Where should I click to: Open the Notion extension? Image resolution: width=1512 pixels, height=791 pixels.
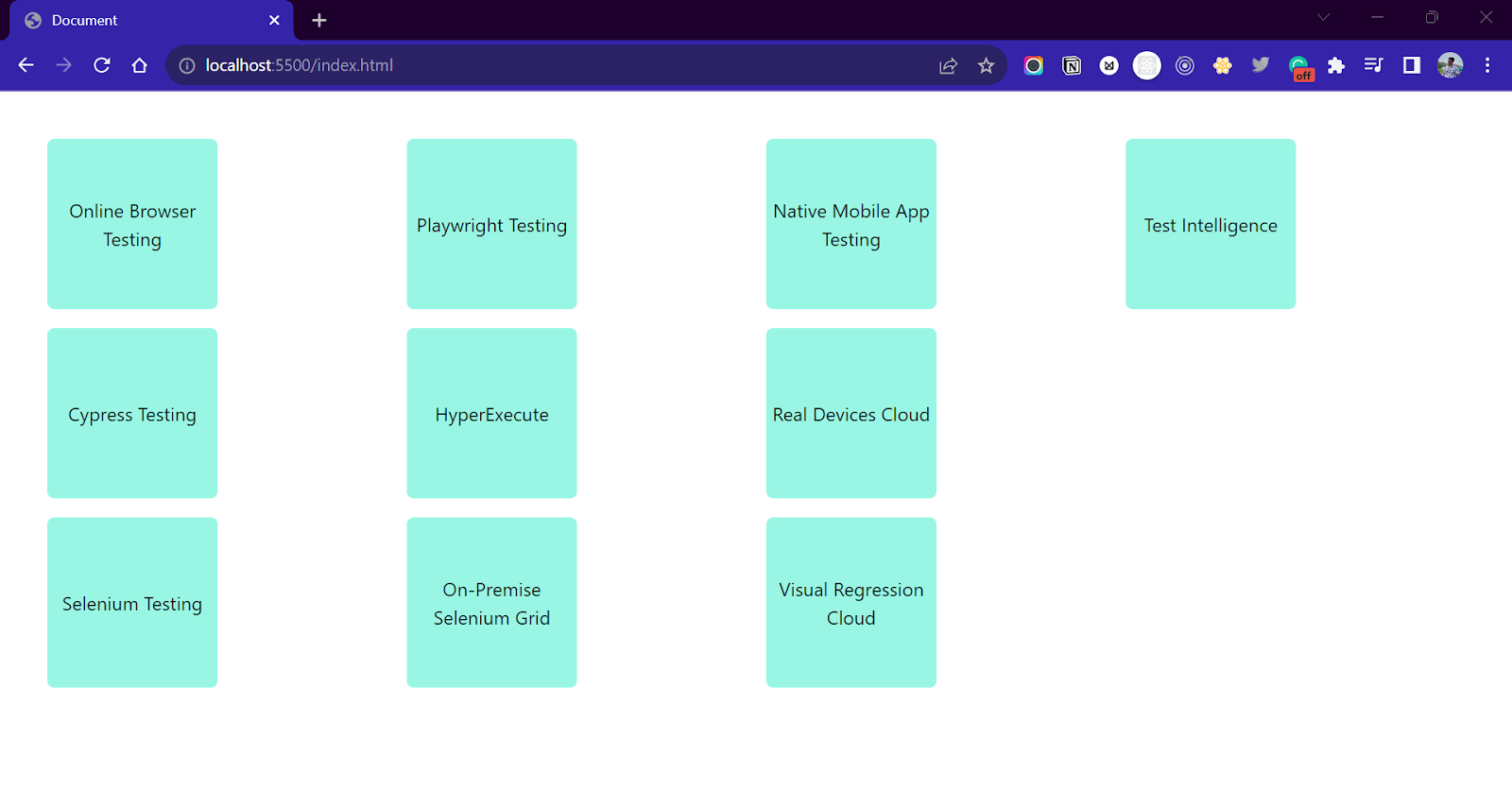(1072, 65)
